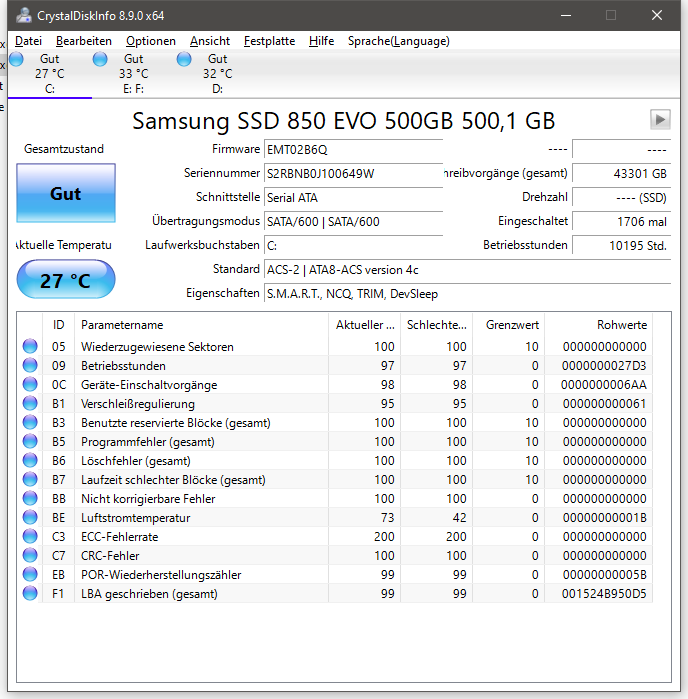Open the Hilfe menu
This screenshot has height=699, width=688.
[321, 41]
